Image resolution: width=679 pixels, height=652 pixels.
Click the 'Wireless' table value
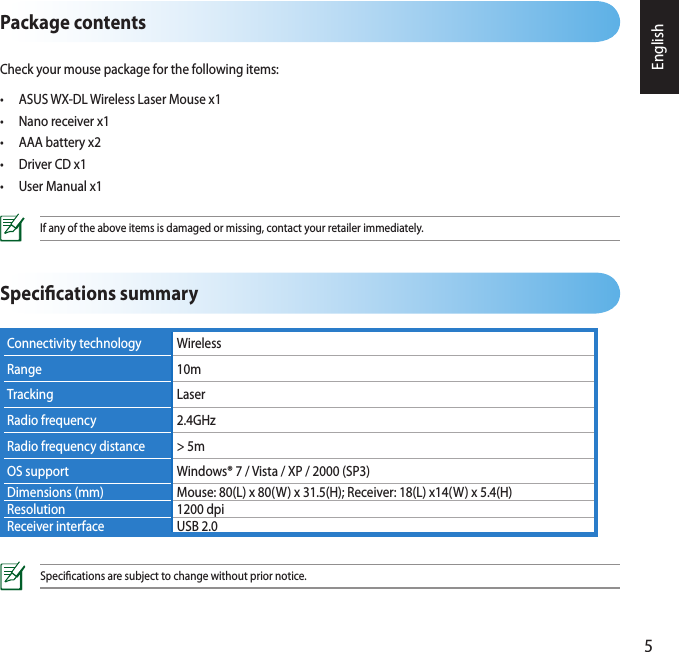pyautogui.click(x=199, y=343)
